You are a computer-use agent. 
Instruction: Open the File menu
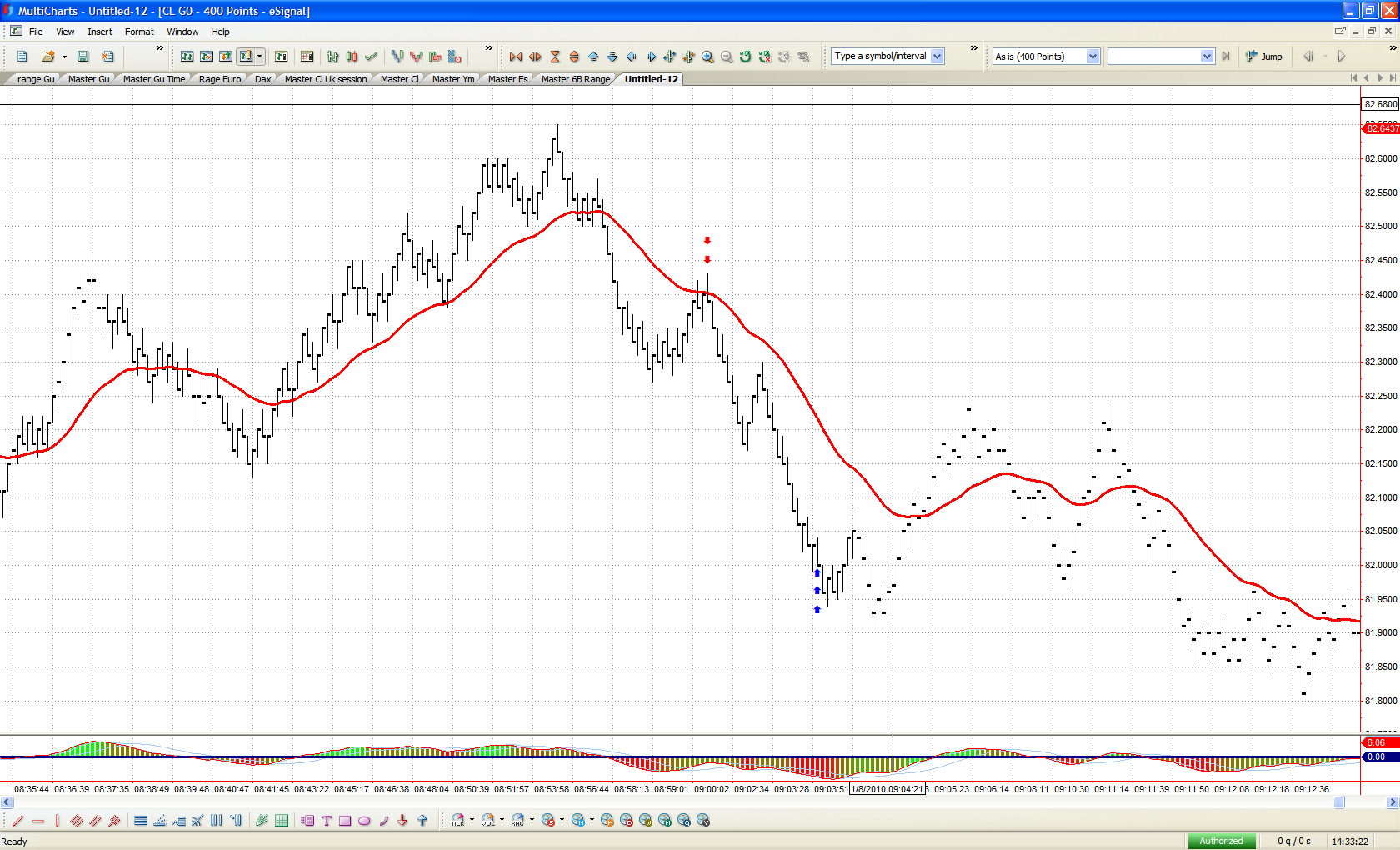[36, 32]
